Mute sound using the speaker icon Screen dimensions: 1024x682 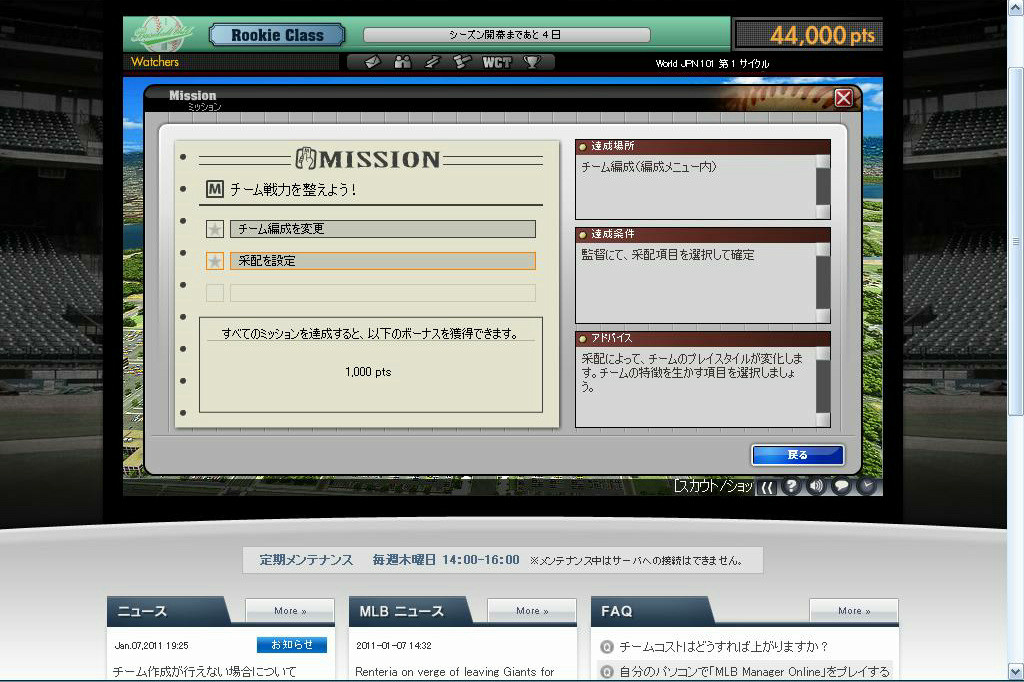816,487
